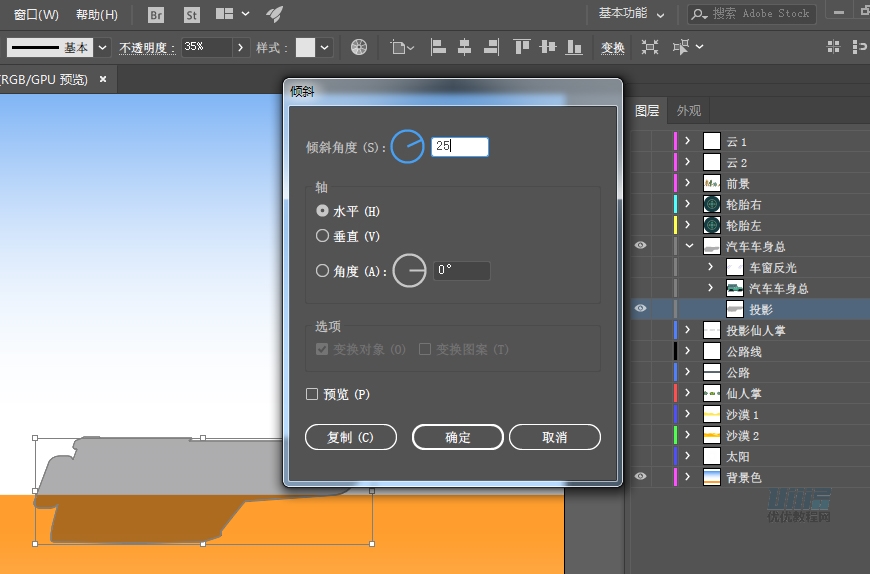
Task: Click the shear angle dial
Action: pos(407,146)
